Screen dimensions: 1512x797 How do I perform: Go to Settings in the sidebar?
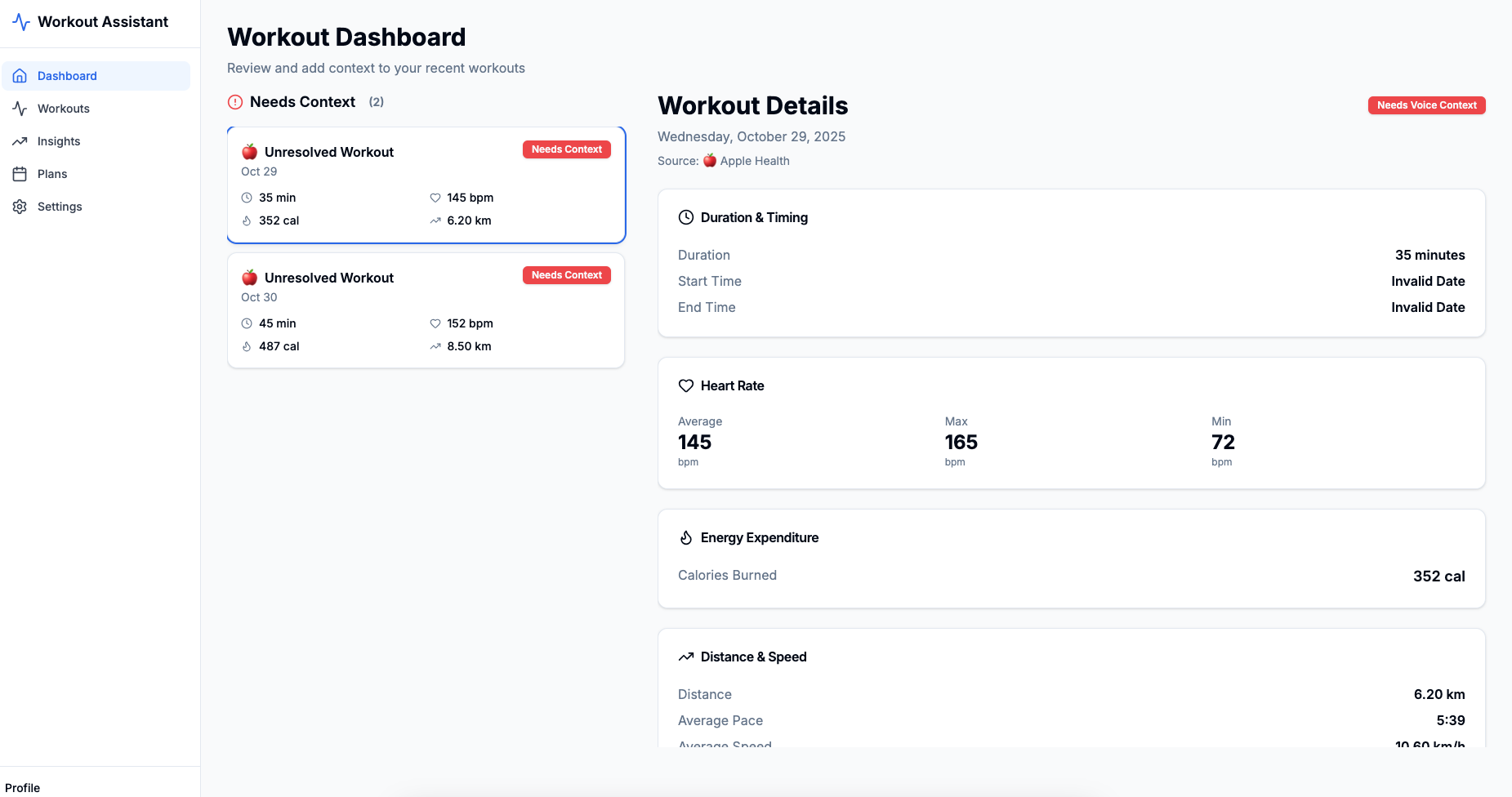(x=60, y=207)
